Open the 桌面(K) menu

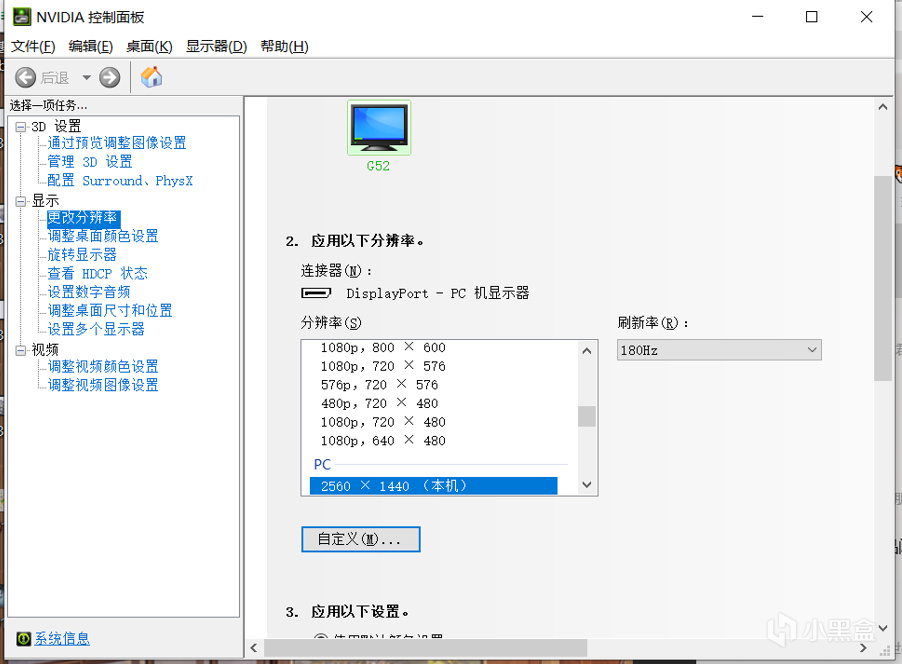[149, 46]
